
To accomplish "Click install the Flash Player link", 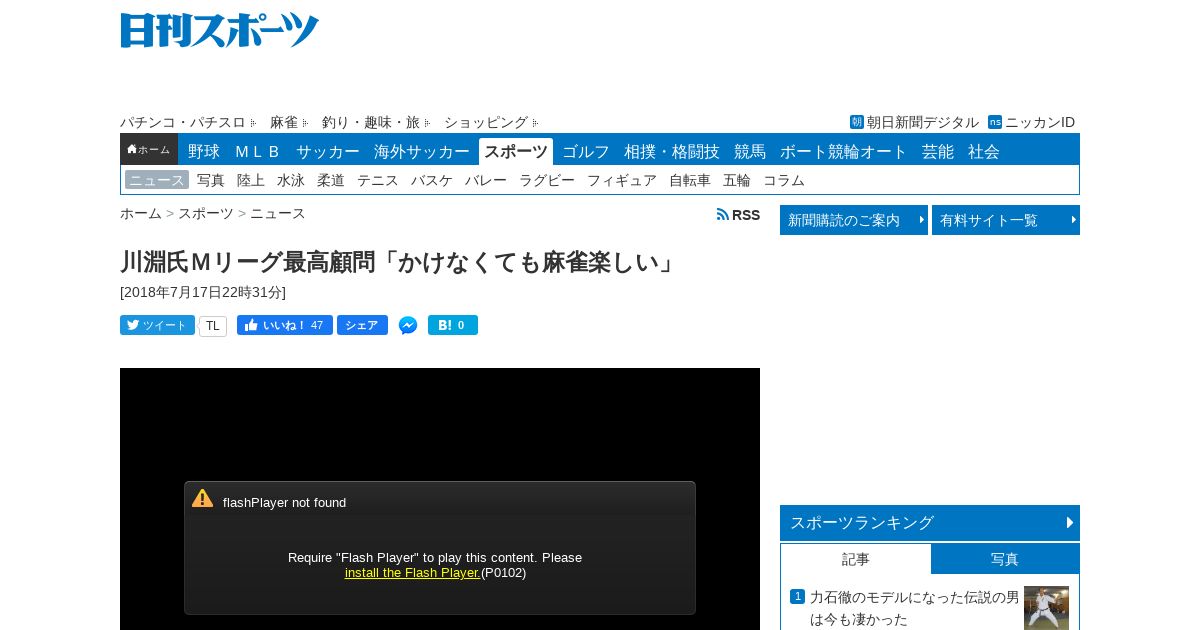I will pos(412,573).
